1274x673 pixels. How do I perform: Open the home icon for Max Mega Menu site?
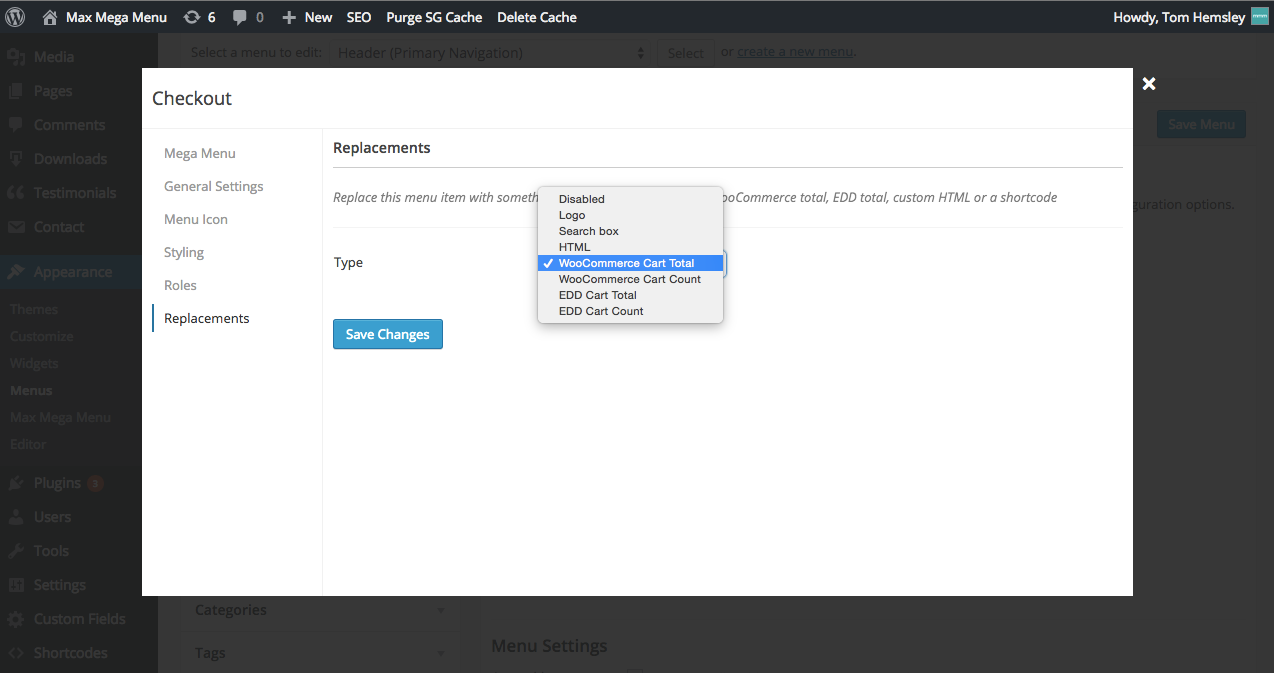(50, 17)
